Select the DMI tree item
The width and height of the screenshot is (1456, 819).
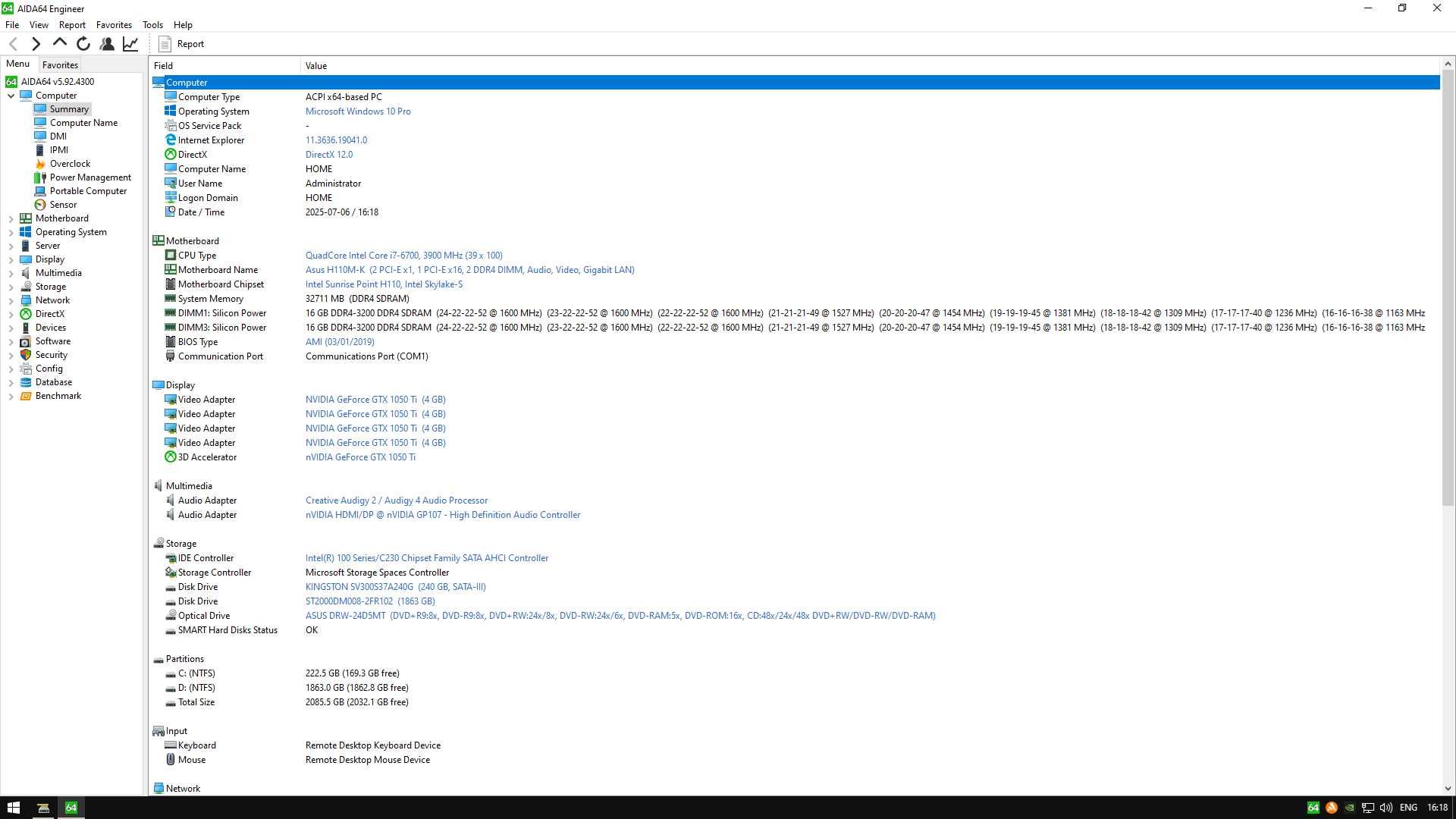tap(58, 136)
